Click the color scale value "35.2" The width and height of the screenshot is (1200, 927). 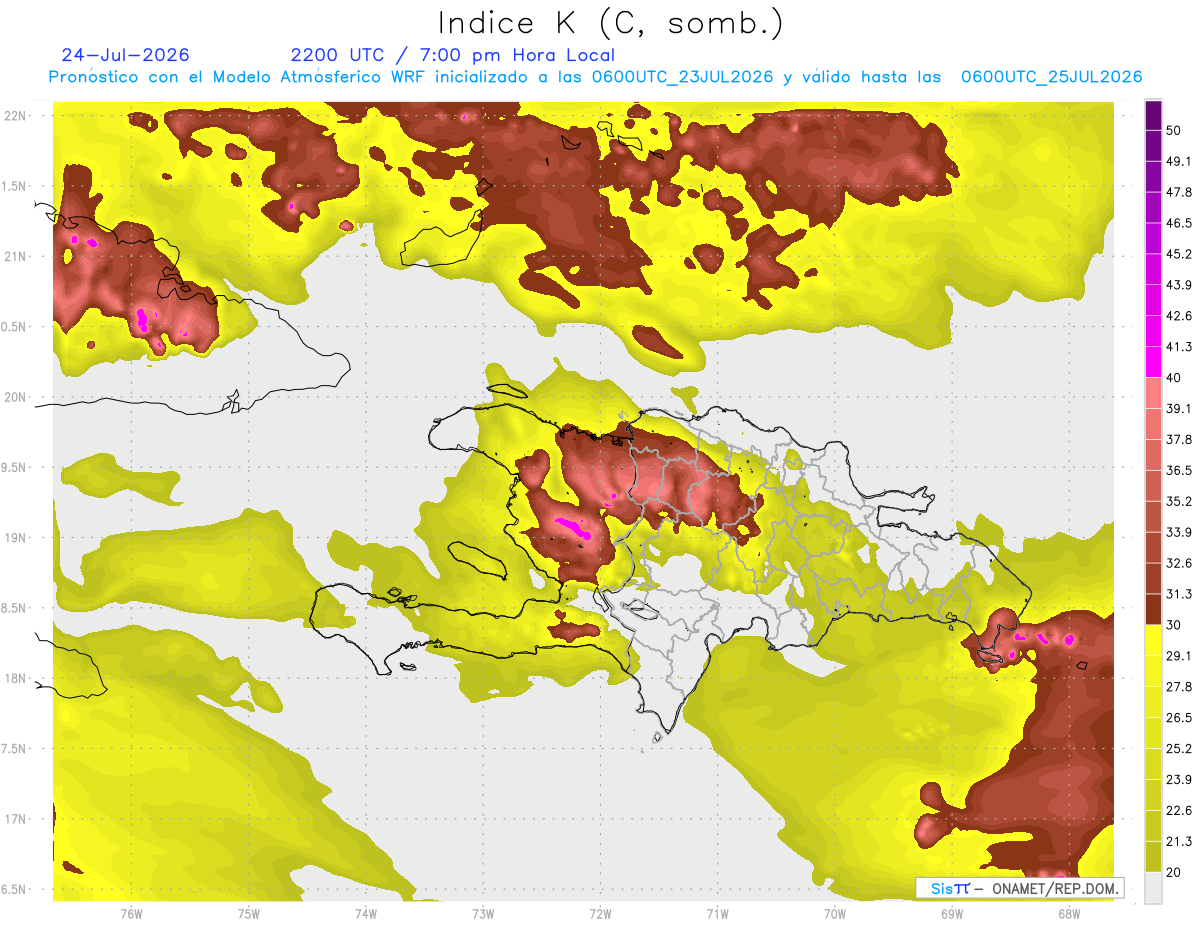pos(1179,501)
